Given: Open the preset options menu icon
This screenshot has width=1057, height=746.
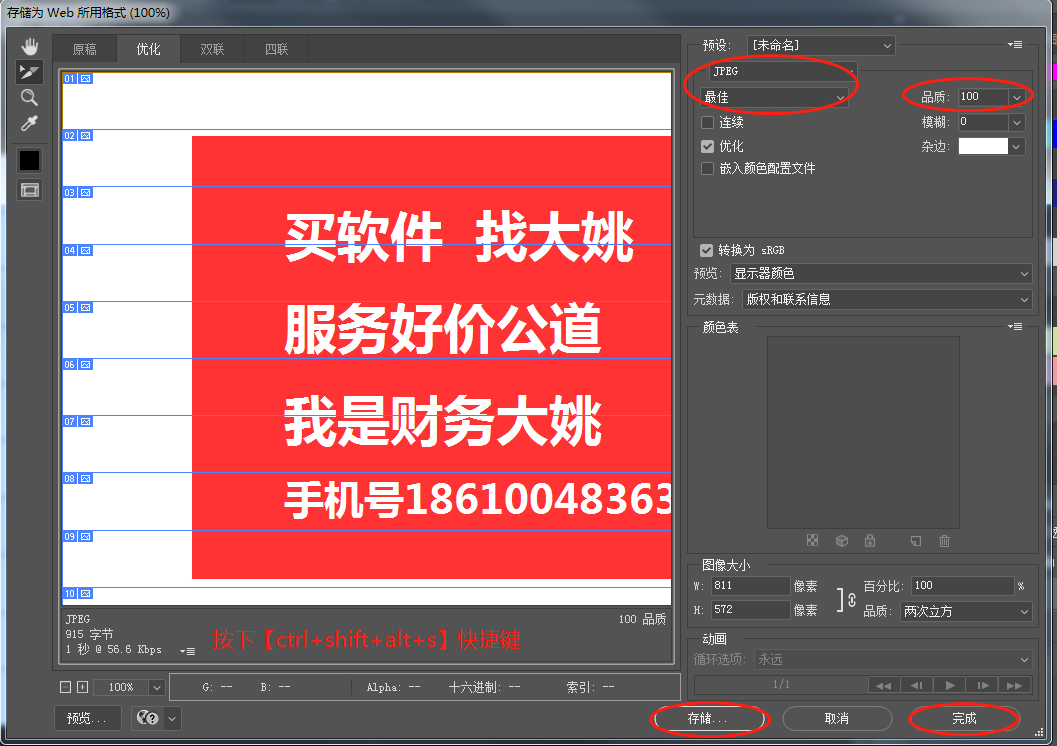Looking at the screenshot, I should 1015,45.
